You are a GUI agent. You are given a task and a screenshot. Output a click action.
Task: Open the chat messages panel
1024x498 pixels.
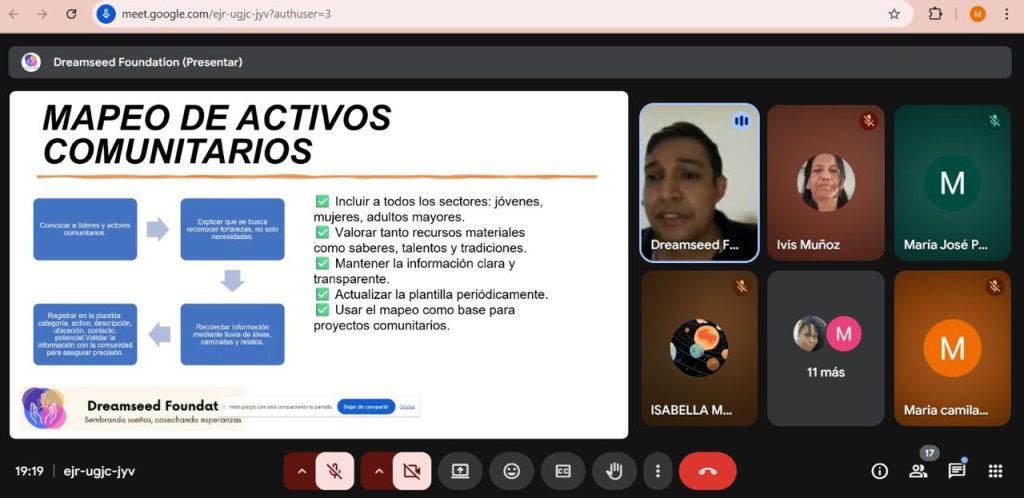[x=957, y=471]
